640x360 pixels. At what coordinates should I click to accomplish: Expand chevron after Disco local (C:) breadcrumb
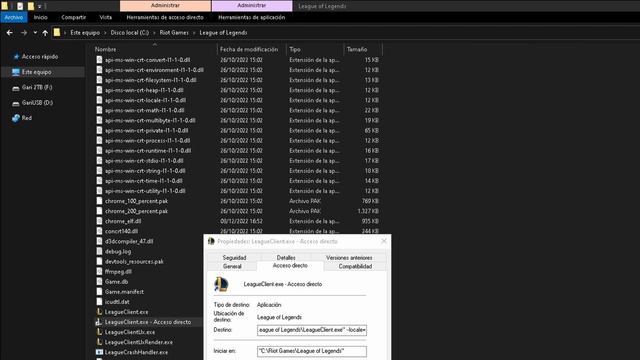(154, 33)
